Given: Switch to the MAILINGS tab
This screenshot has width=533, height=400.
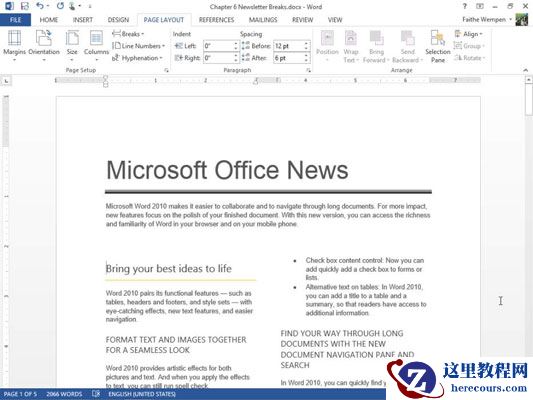Looking at the screenshot, I should [263, 20].
